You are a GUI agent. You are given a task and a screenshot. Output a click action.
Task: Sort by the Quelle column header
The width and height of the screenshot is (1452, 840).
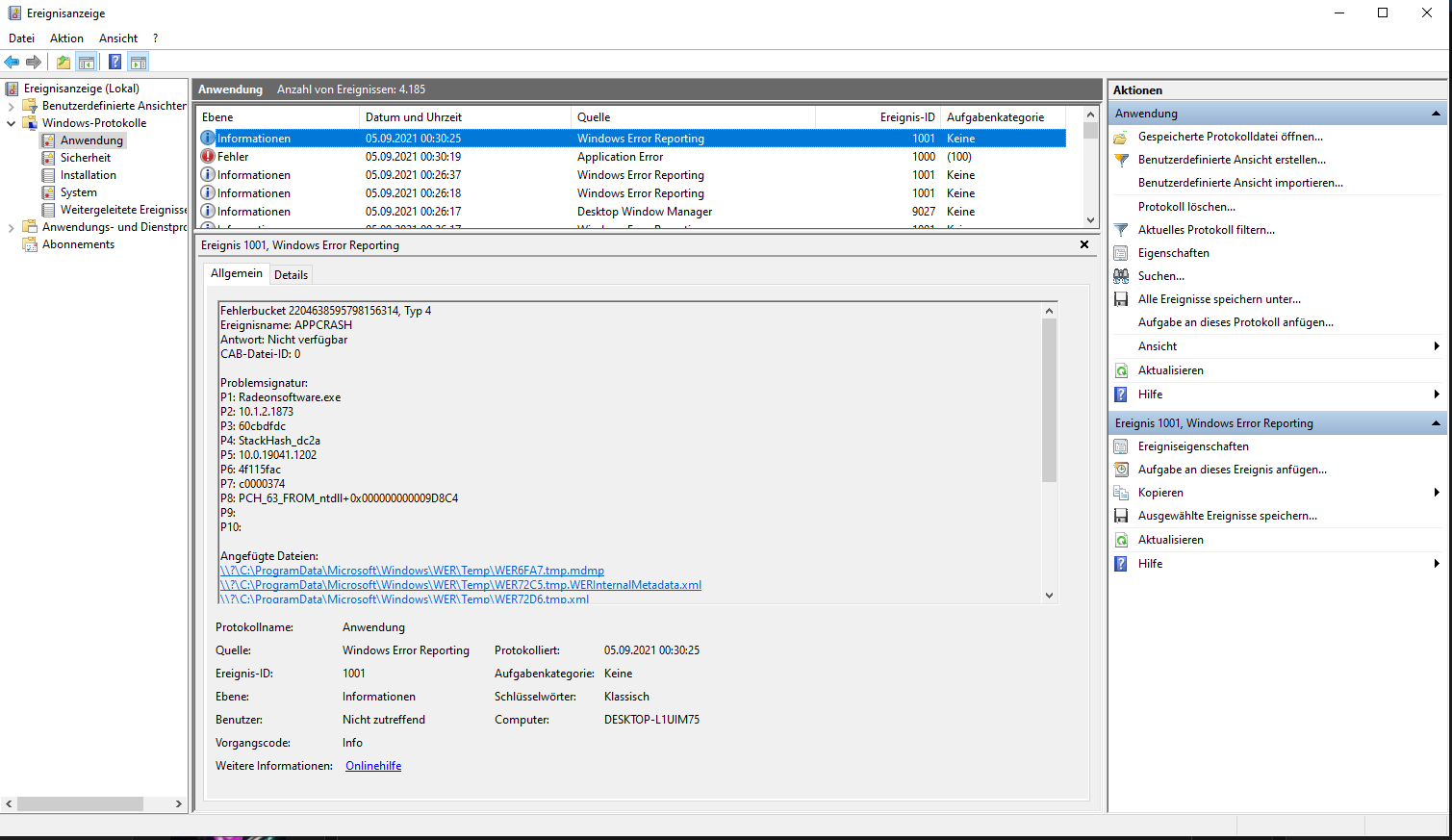click(x=693, y=117)
